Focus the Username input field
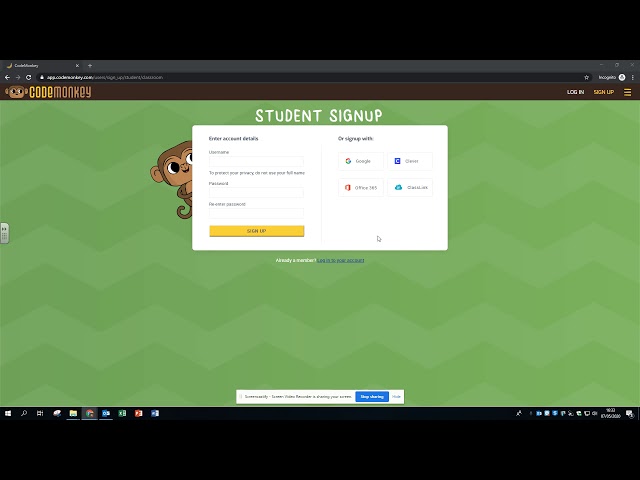Viewport: 640px width, 480px height. tap(256, 162)
